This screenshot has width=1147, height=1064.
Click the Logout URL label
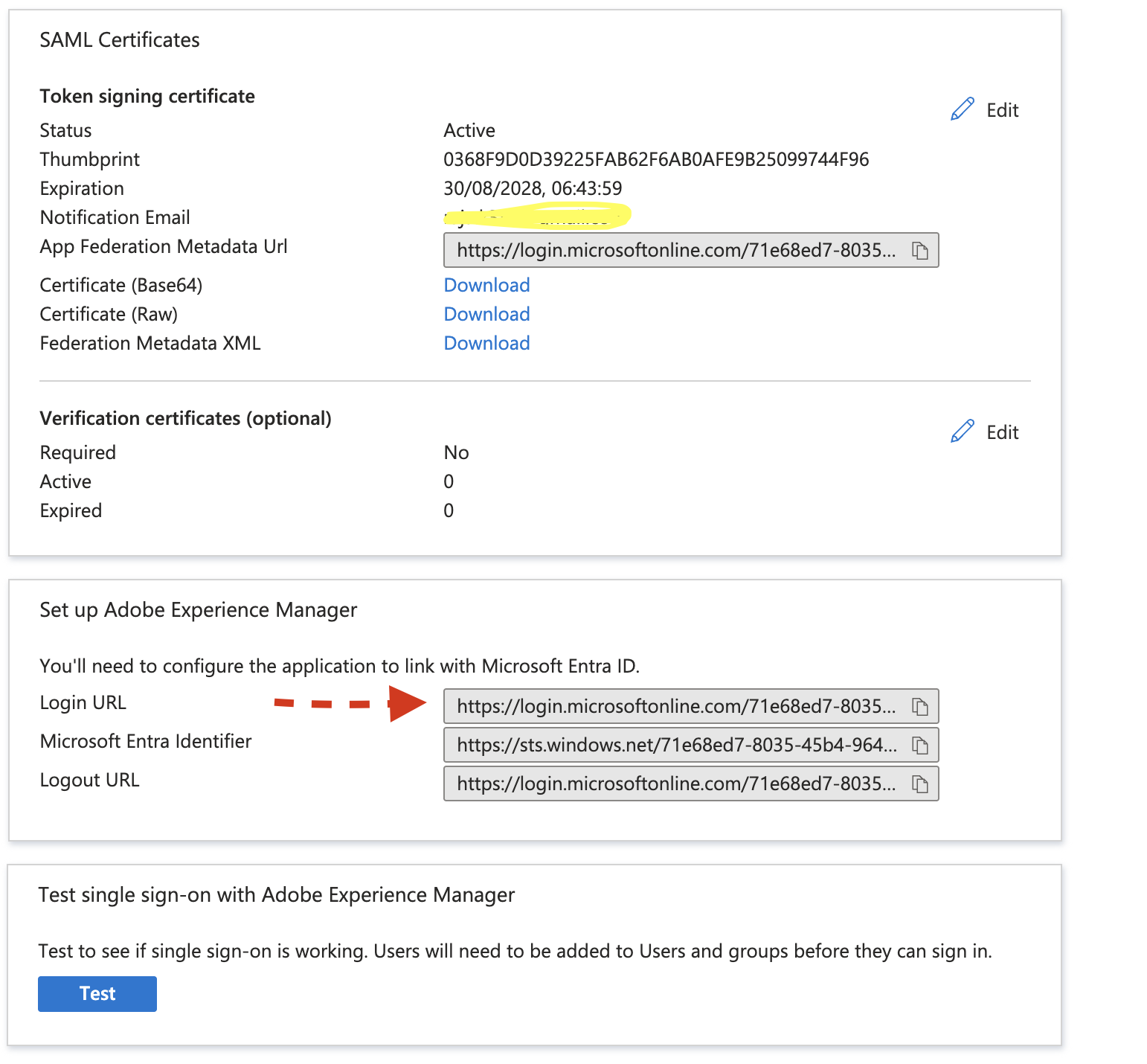click(x=90, y=780)
